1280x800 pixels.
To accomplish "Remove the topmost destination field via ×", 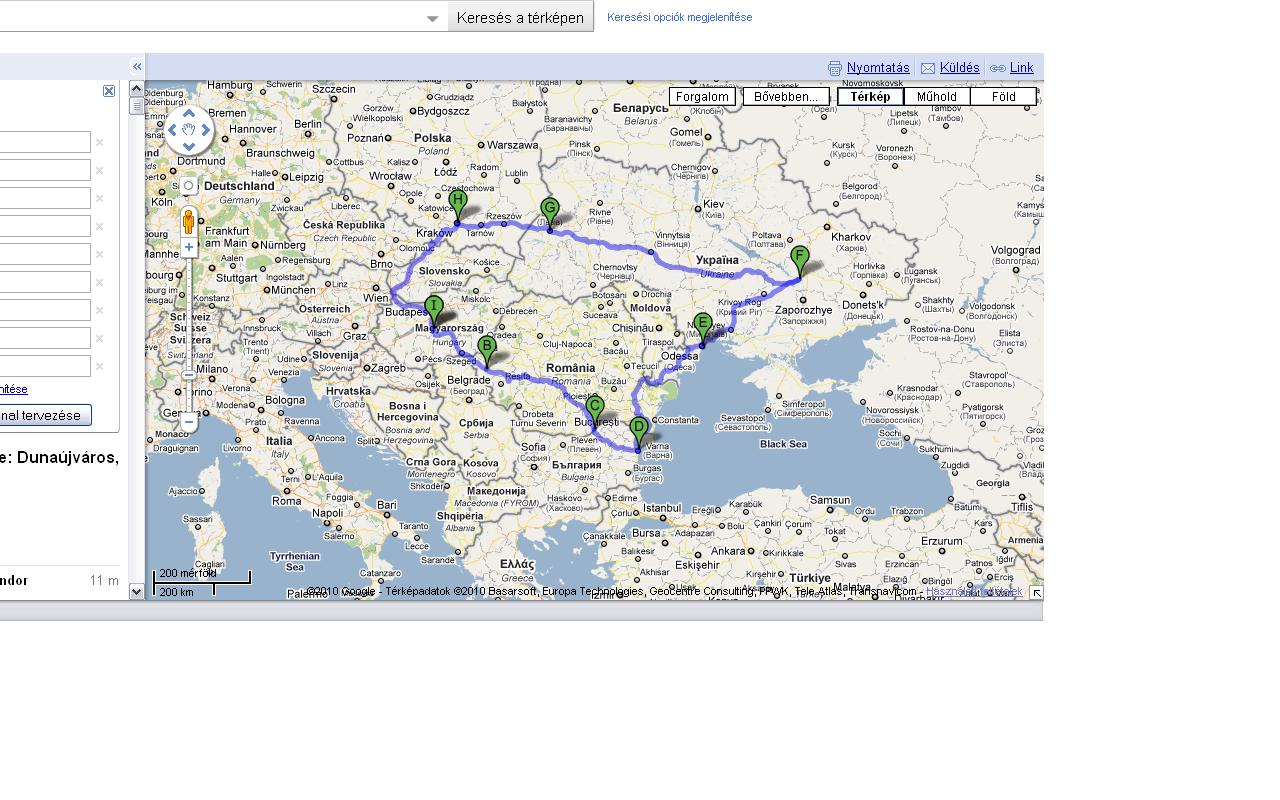I will coord(99,143).
